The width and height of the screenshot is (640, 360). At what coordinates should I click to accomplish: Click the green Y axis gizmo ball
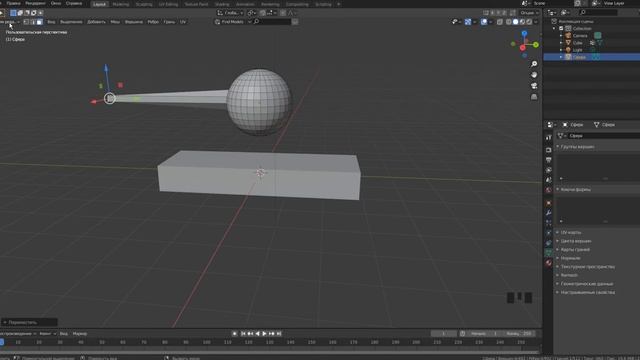[x=536, y=44]
